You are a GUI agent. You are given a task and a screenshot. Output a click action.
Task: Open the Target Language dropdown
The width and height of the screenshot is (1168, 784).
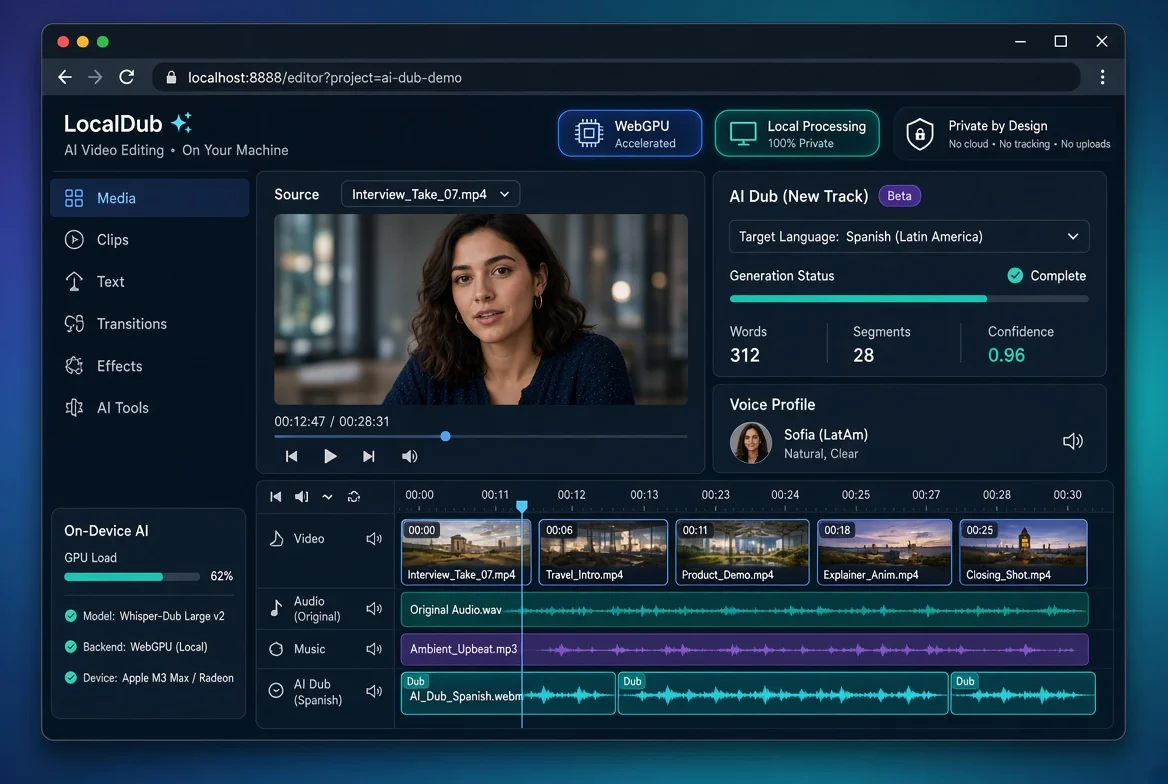click(x=909, y=236)
